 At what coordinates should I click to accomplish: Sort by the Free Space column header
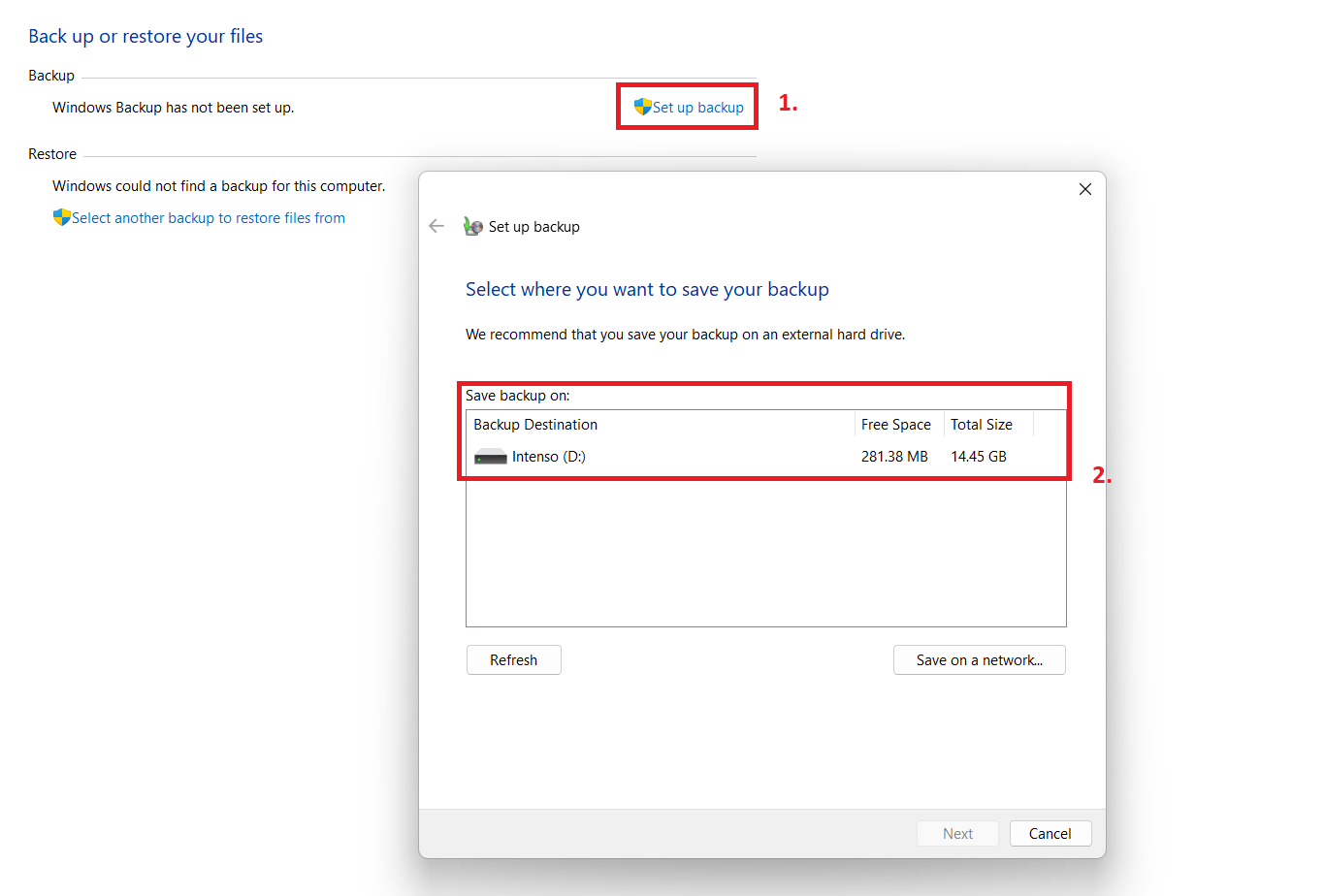[897, 425]
